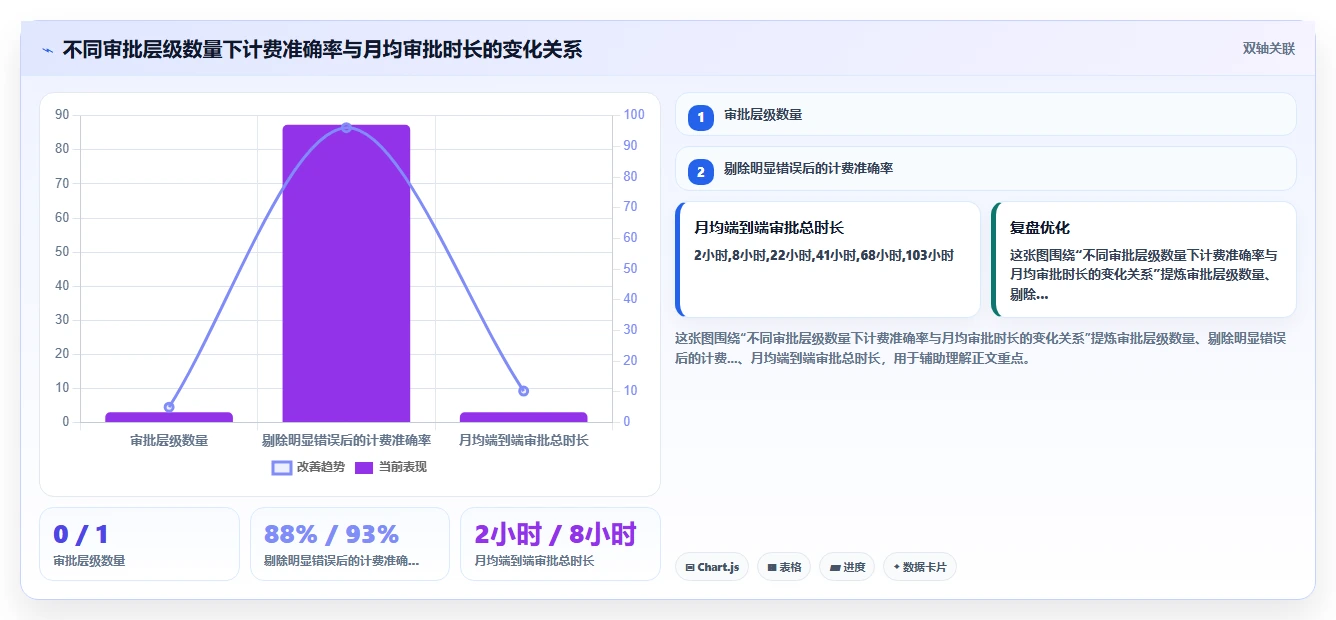Click the 进度 tag
The height and width of the screenshot is (620, 1336).
(847, 567)
